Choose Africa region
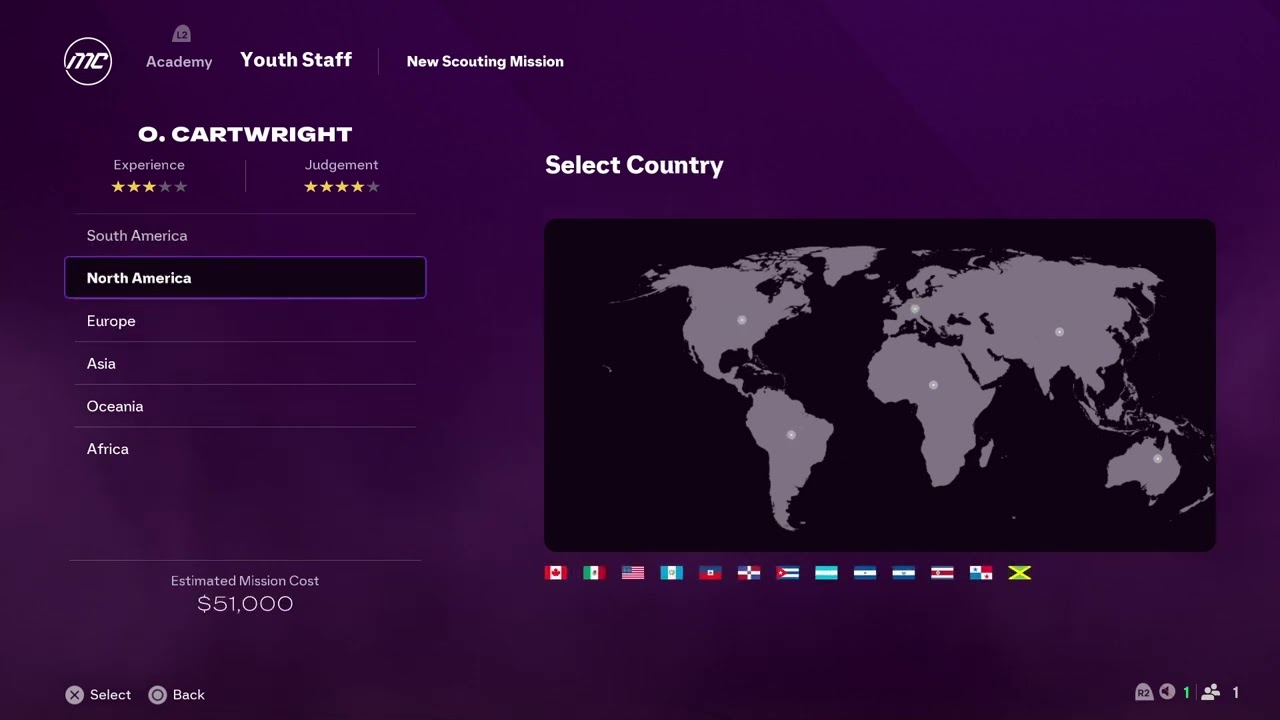Viewport: 1280px width, 720px height. 245,449
